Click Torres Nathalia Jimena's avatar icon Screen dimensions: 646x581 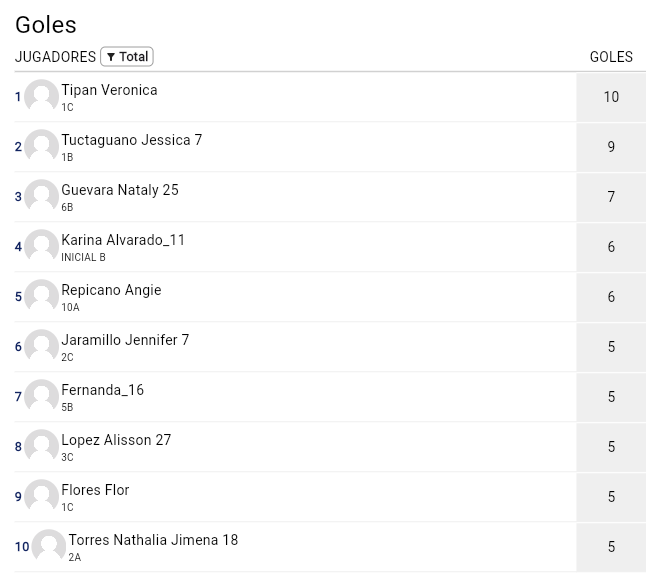click(48, 546)
